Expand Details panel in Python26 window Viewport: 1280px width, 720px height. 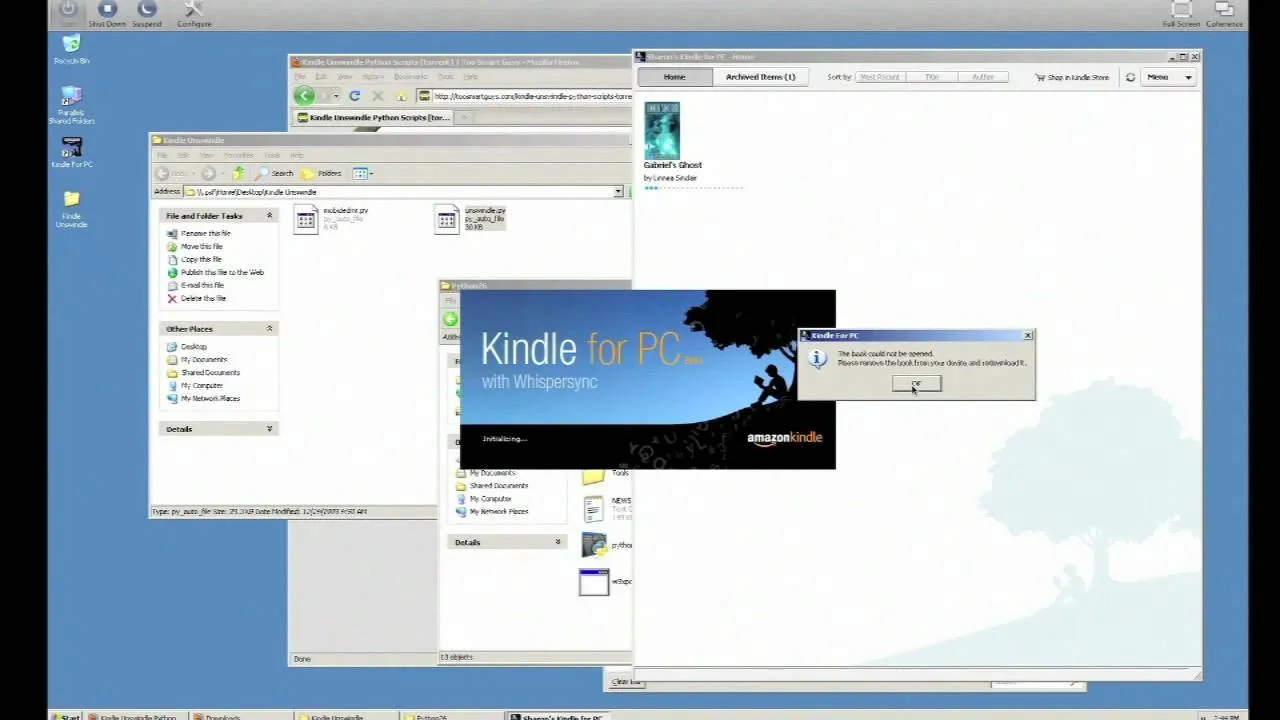coord(558,542)
